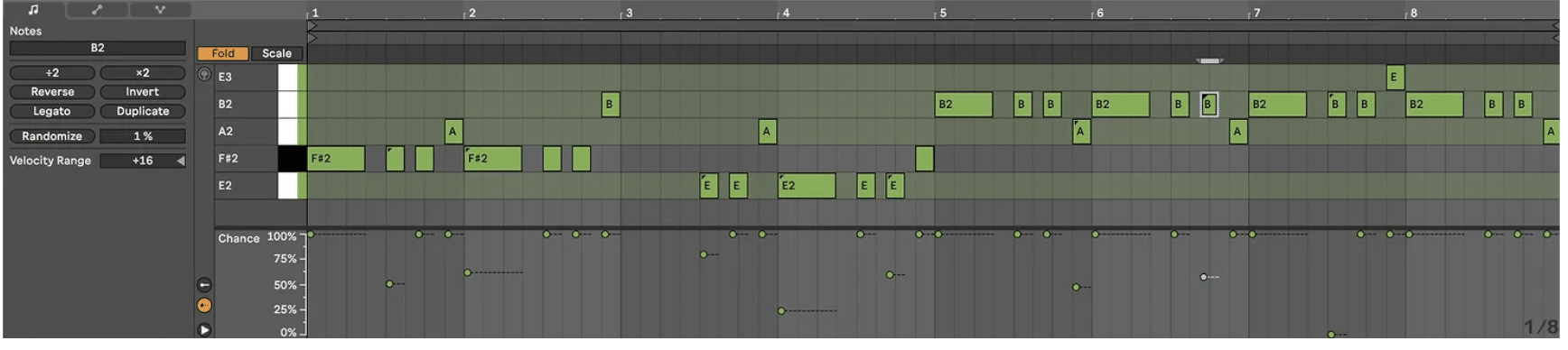Click bar 4 in the ruler

tap(786, 14)
